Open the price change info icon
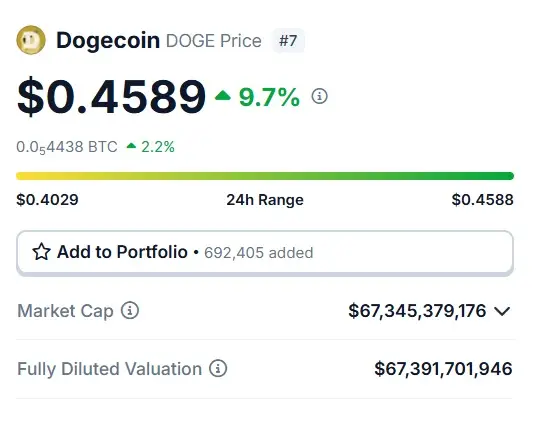The height and width of the screenshot is (429, 539). coord(319,96)
